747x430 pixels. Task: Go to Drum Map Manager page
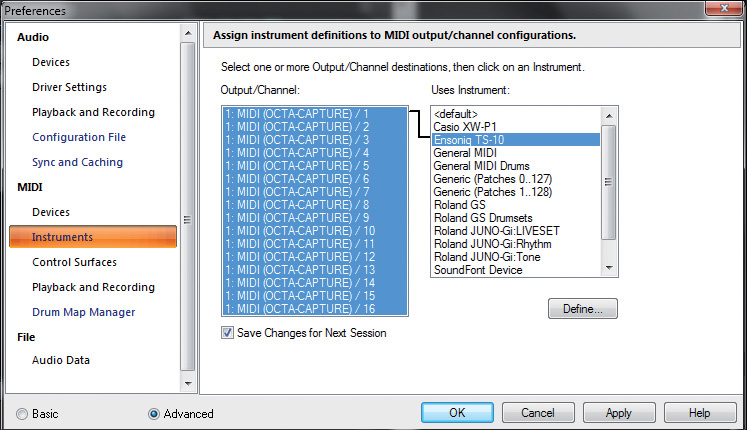84,312
